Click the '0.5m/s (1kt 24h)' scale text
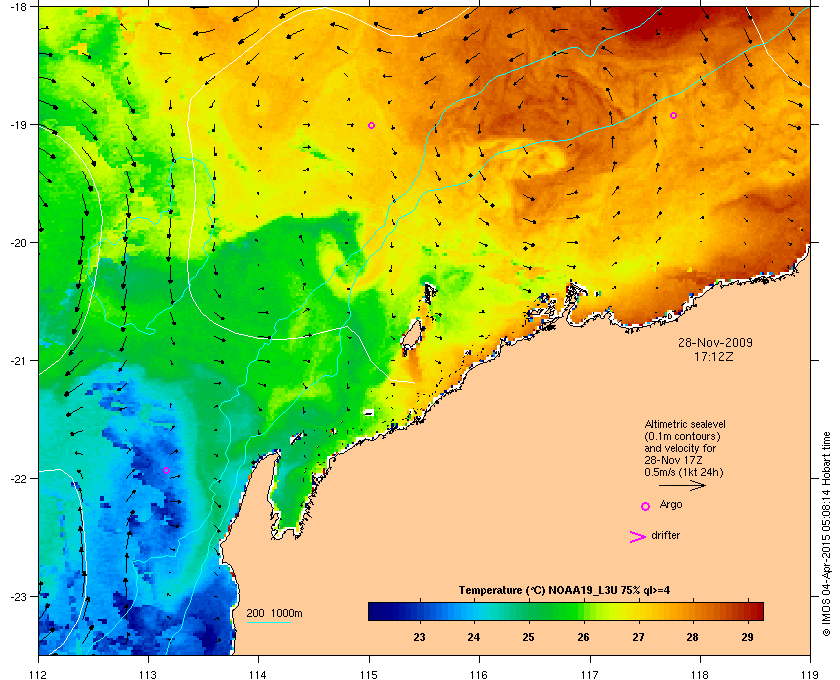Viewport: 840px width, 680px height. coord(684,472)
